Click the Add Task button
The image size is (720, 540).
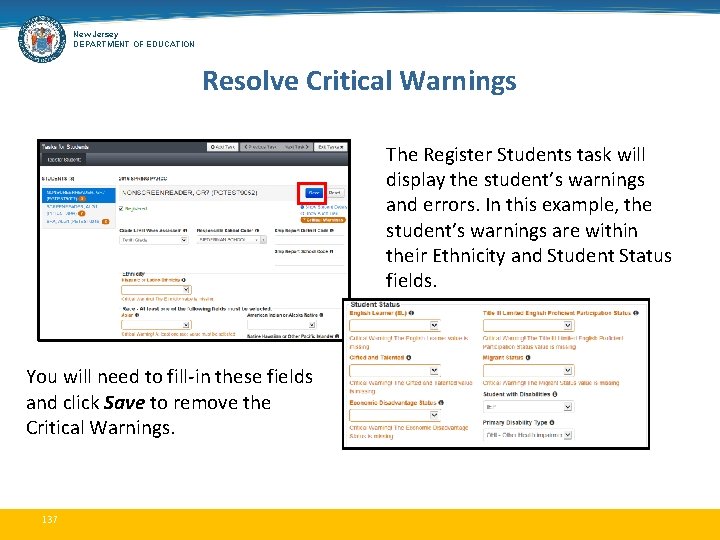(x=223, y=147)
